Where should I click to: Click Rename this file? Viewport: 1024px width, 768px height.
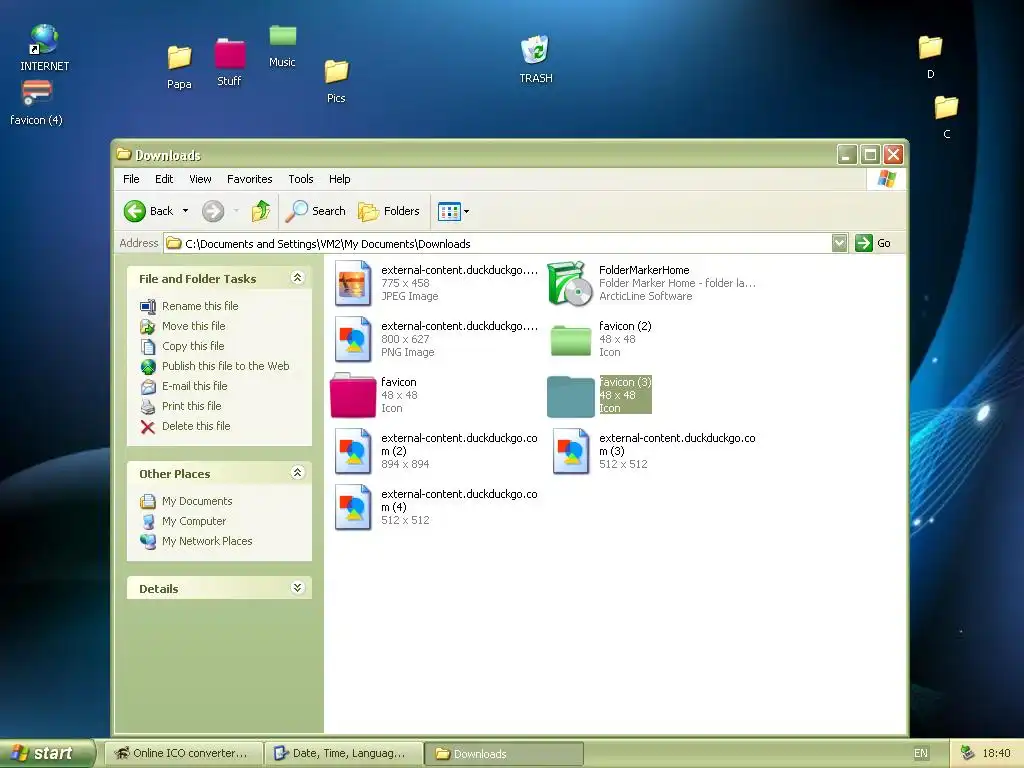200,306
